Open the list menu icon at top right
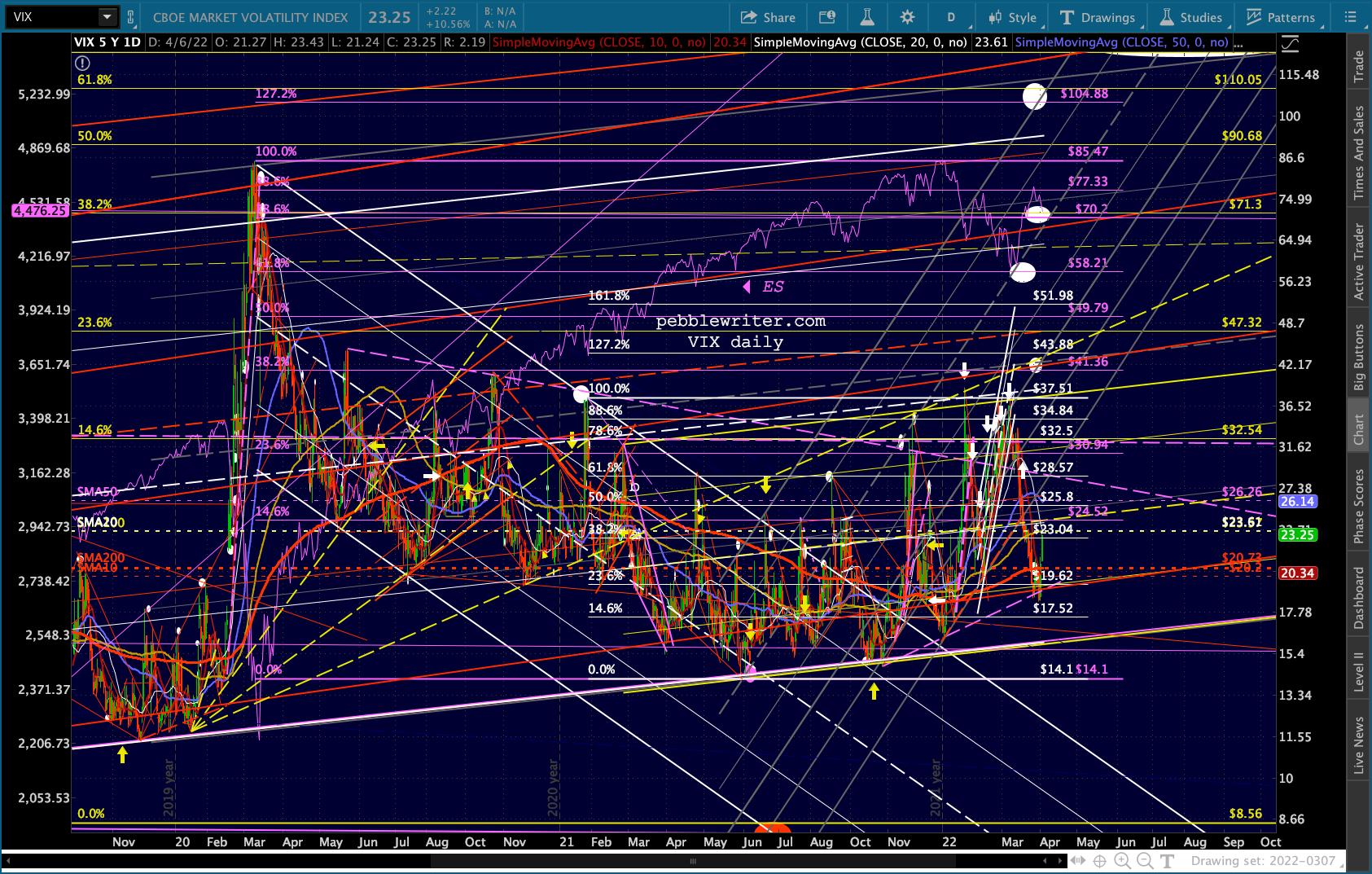 point(1350,17)
